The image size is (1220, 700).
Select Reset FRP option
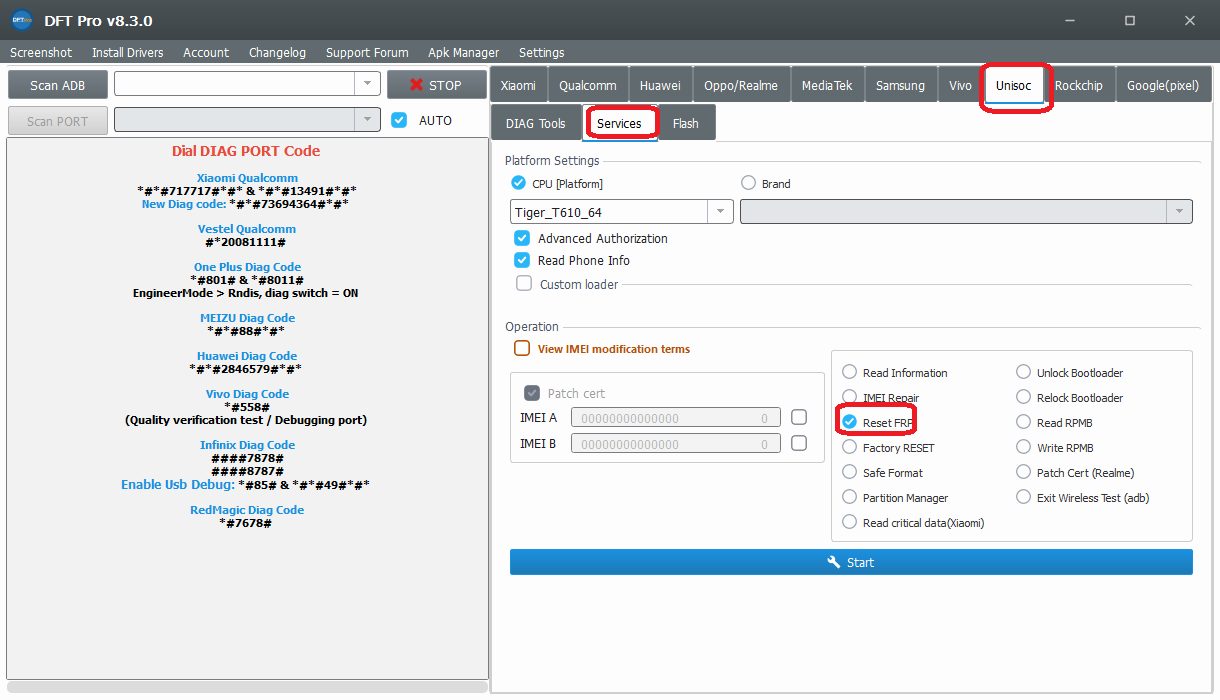[850, 422]
